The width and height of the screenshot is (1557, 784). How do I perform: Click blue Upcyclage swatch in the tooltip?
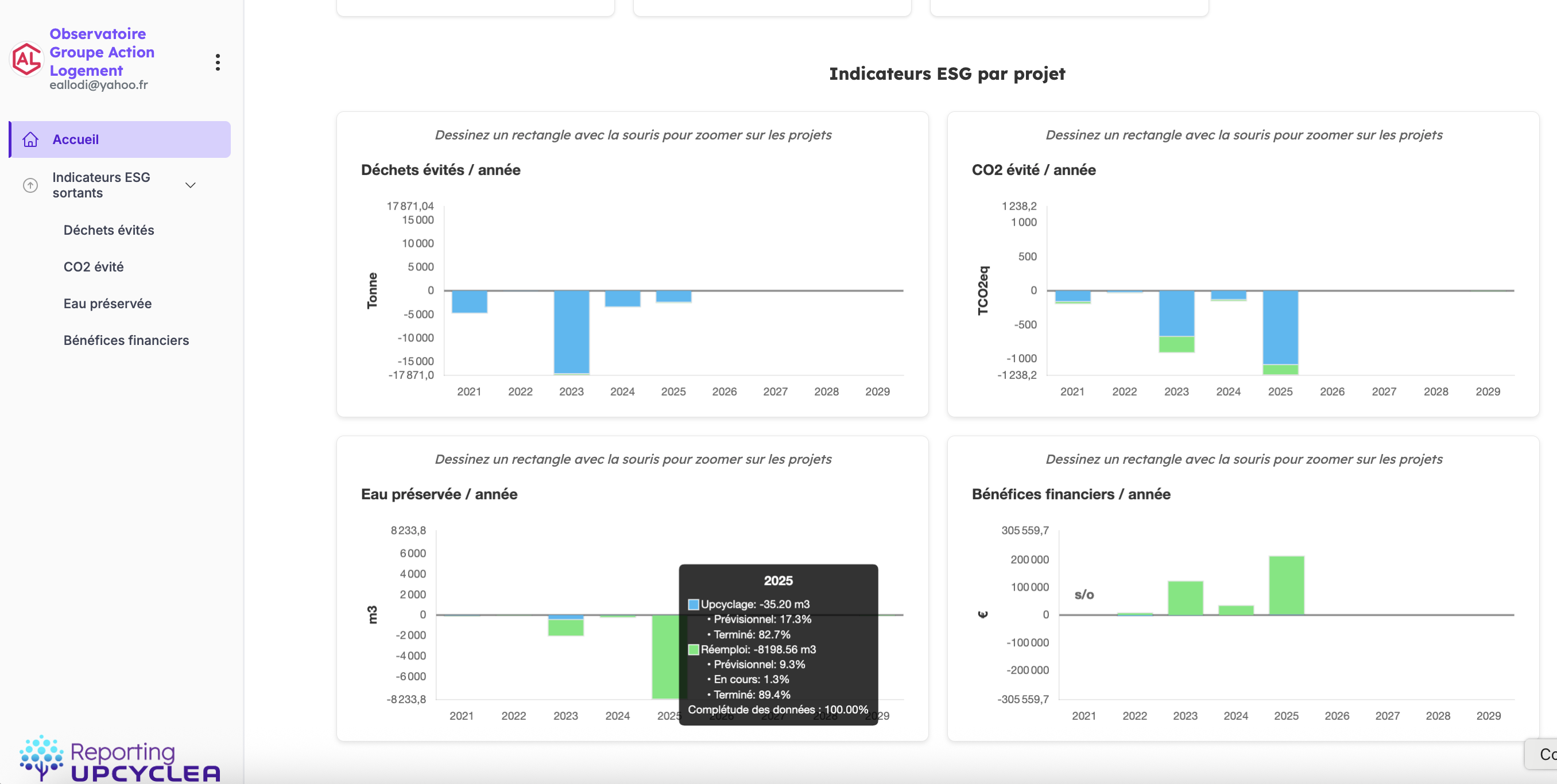click(x=694, y=604)
